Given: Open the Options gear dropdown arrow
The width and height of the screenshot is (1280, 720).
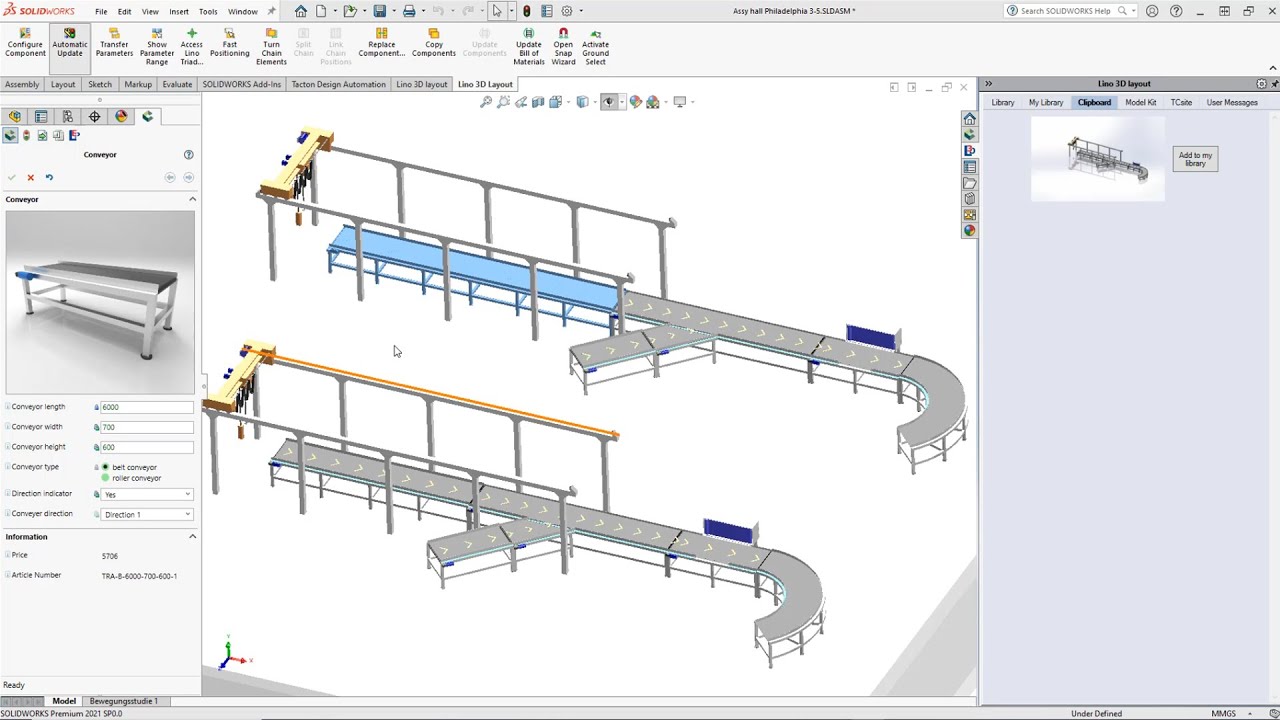Looking at the screenshot, I should (x=580, y=11).
